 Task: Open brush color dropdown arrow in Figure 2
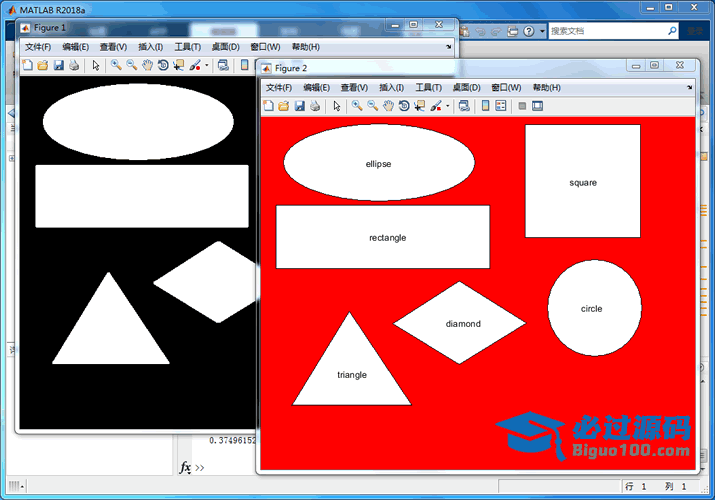coord(447,106)
